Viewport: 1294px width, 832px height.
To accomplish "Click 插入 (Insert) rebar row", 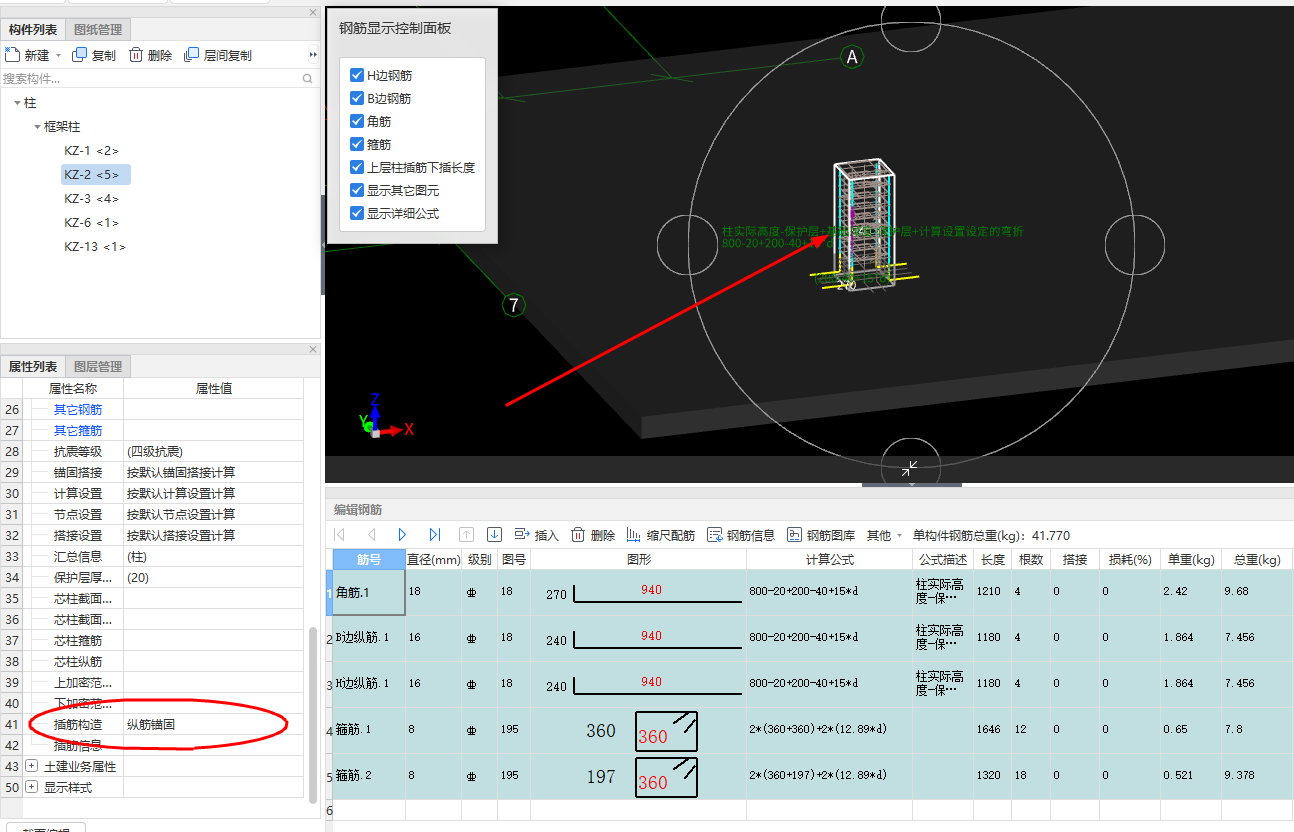I will click(x=536, y=535).
